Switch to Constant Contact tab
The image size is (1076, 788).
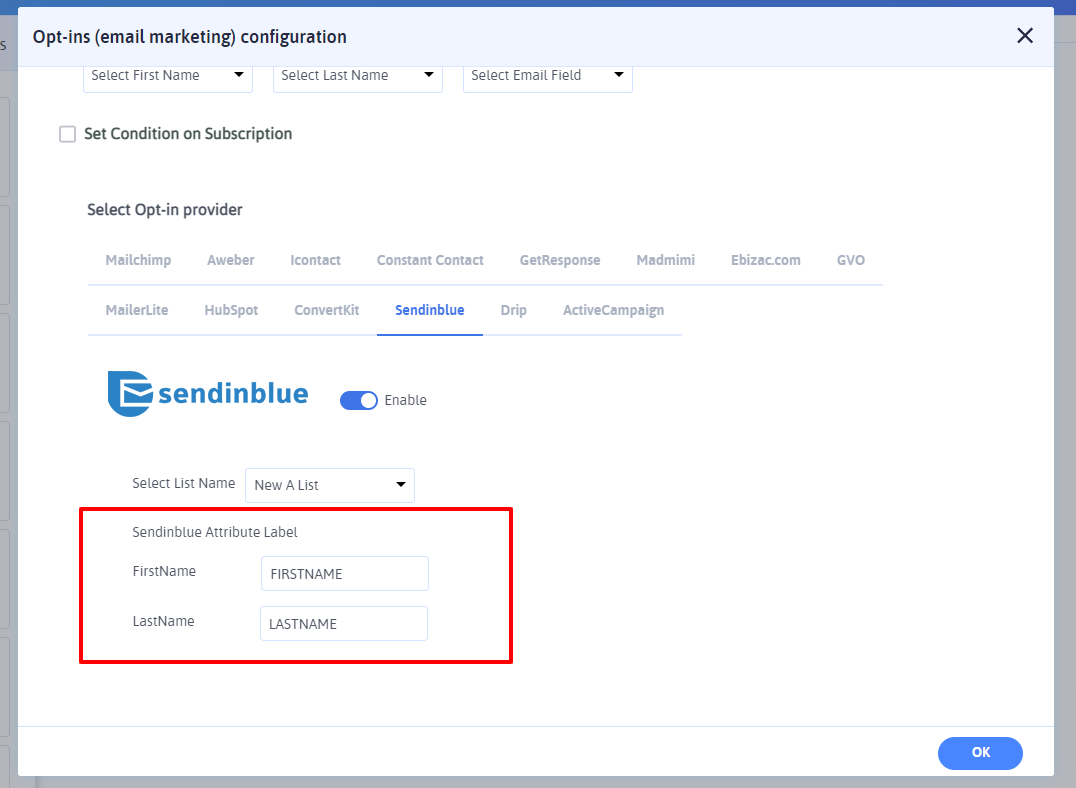tap(430, 260)
